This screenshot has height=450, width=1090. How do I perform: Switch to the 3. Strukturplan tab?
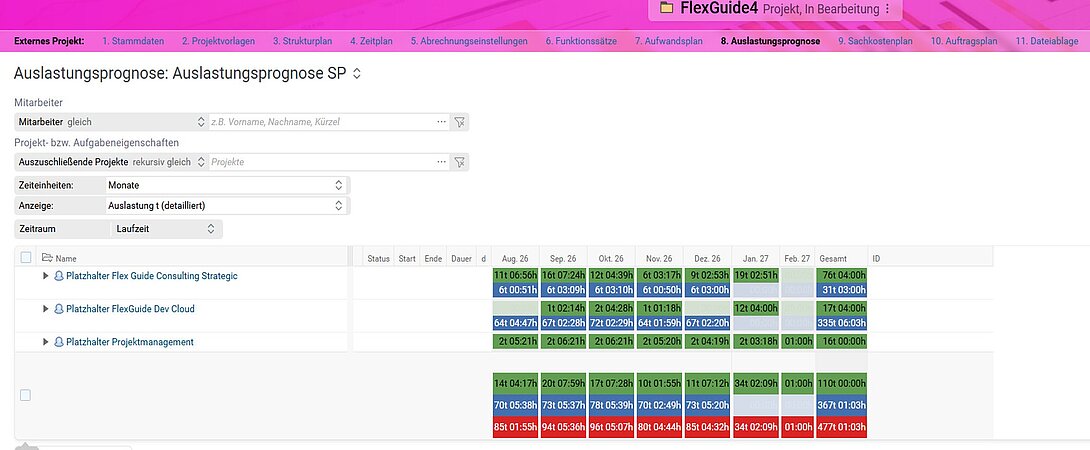(302, 41)
